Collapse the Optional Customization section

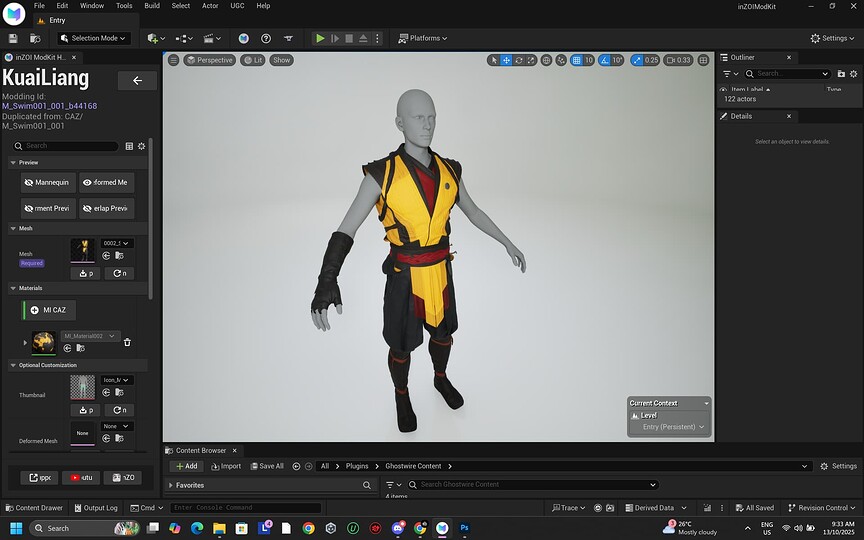tap(13, 365)
